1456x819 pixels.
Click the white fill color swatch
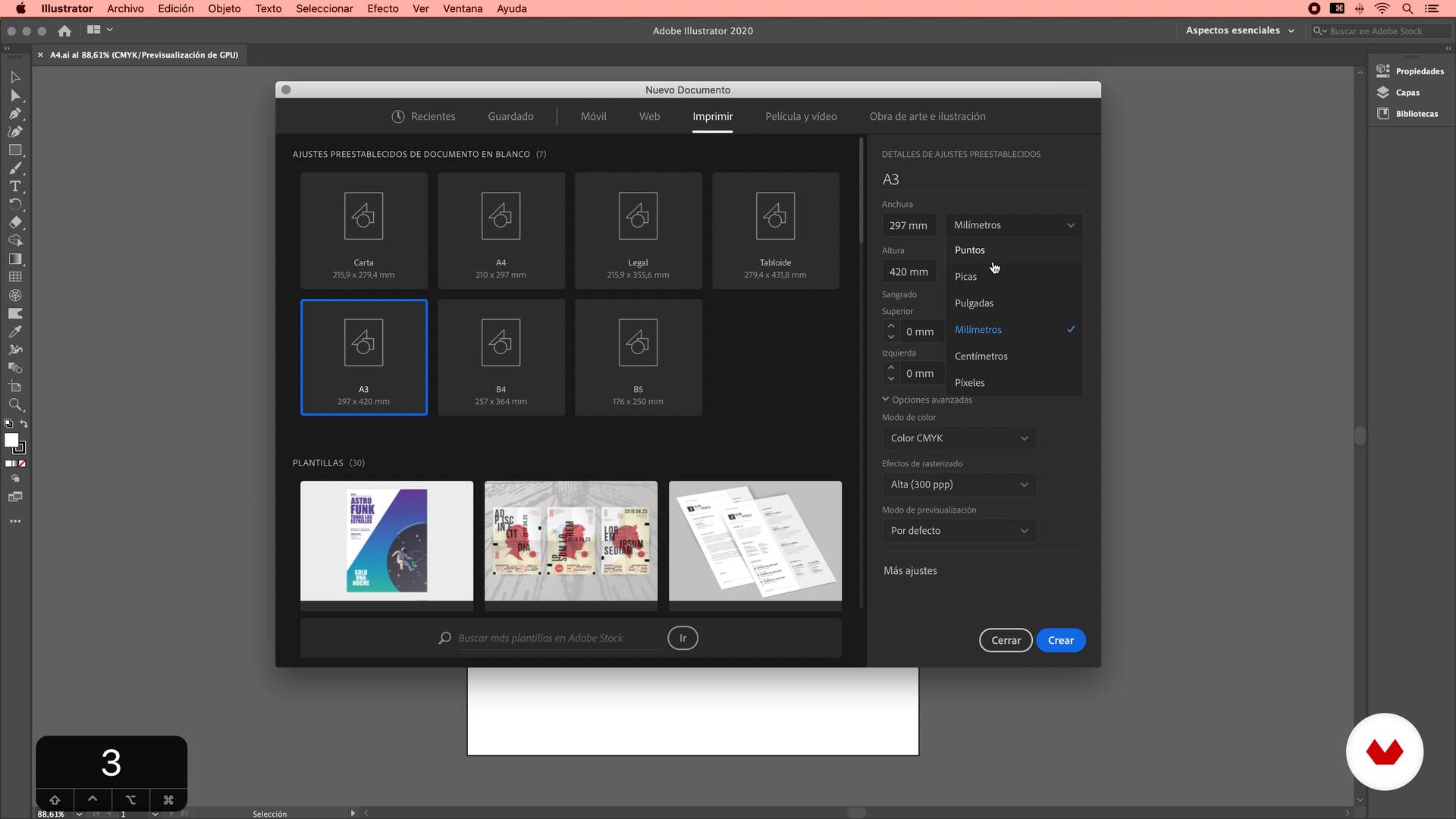(11, 440)
